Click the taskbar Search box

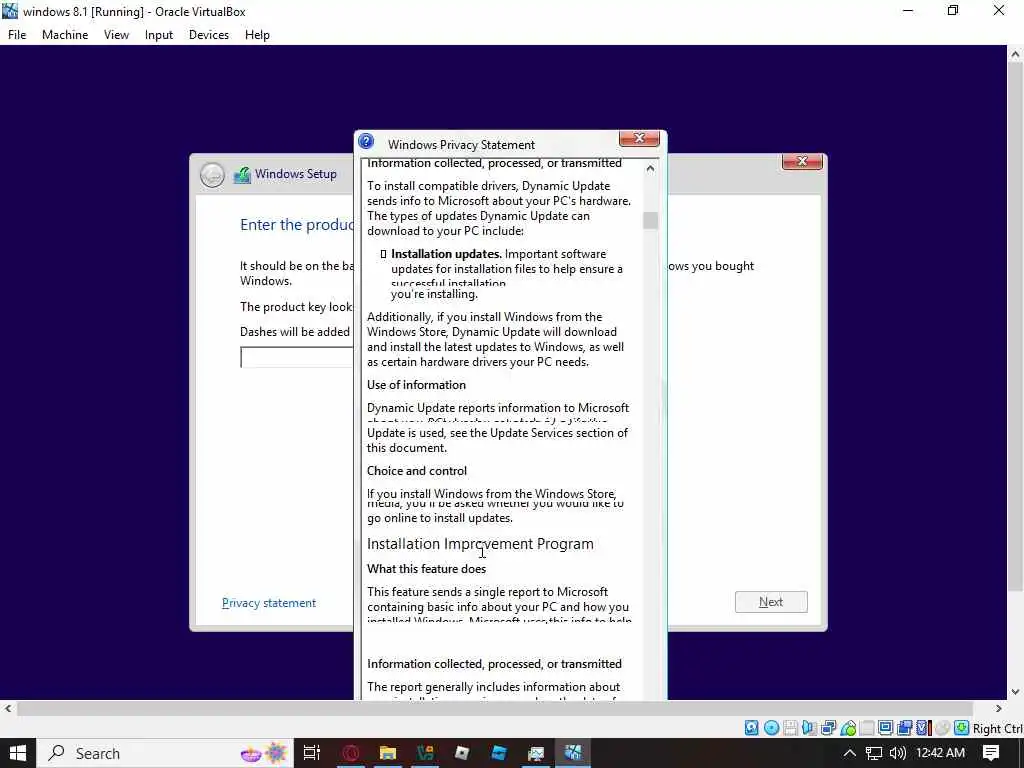165,753
